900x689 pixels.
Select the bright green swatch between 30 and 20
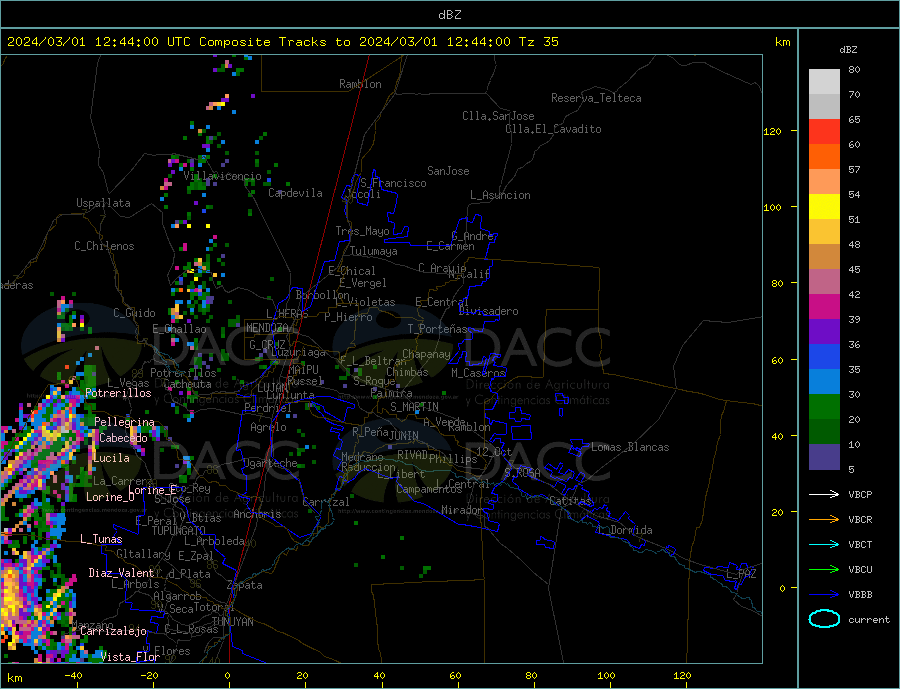824,407
